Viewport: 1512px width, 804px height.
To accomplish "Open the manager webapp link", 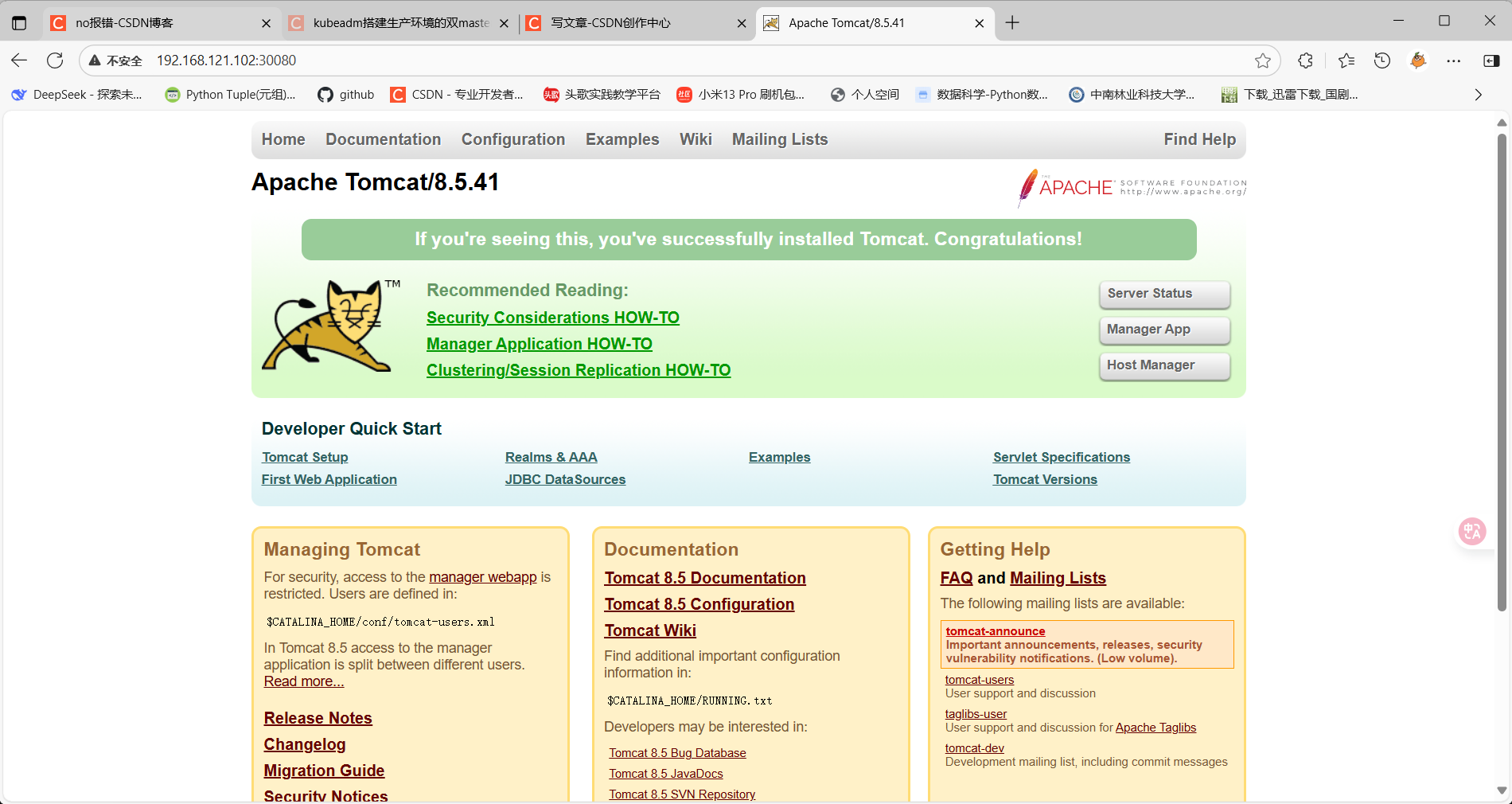I will coord(483,577).
